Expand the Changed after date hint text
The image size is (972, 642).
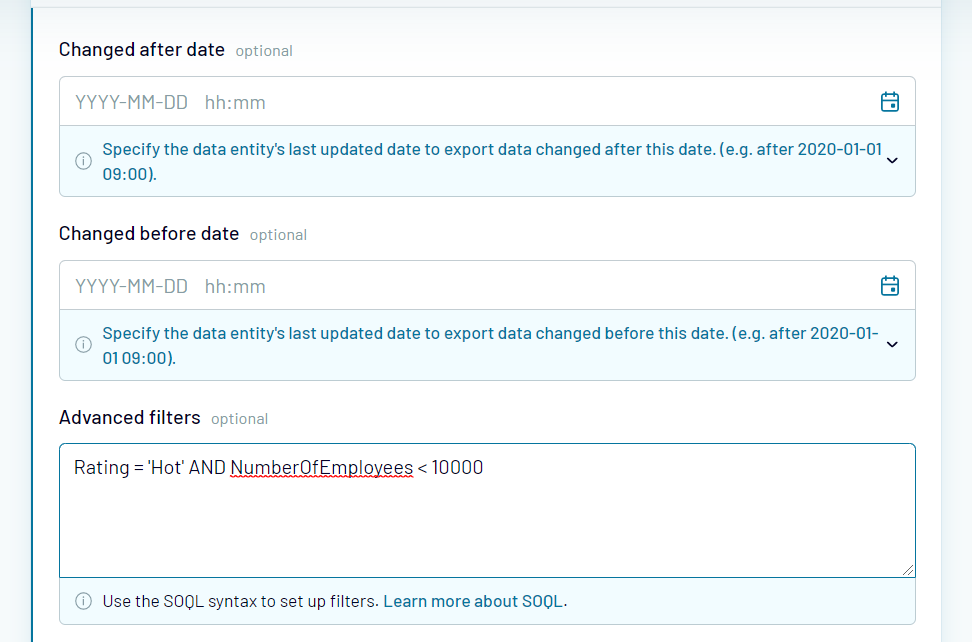tap(891, 160)
